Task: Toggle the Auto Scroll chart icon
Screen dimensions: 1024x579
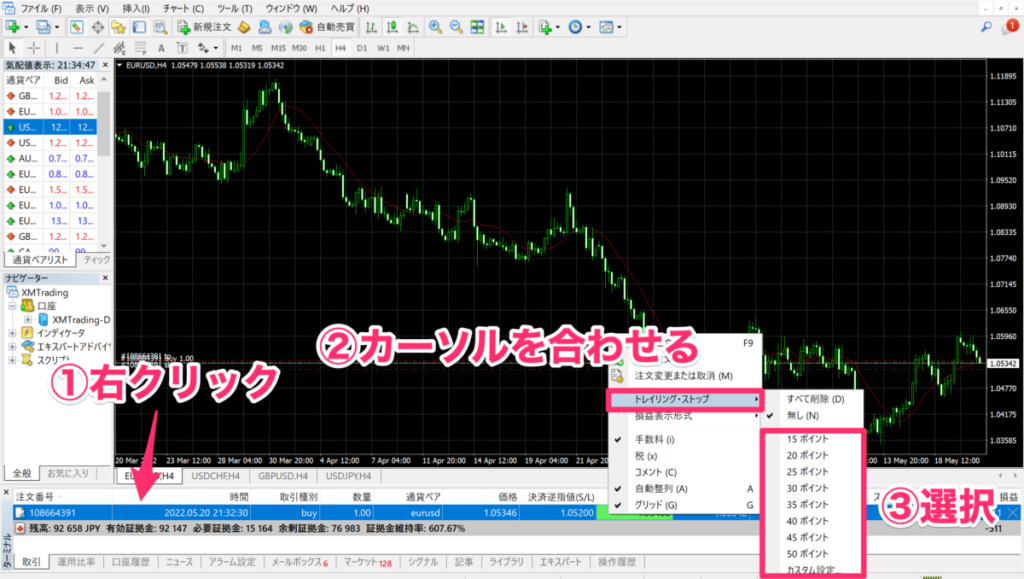Action: point(501,27)
